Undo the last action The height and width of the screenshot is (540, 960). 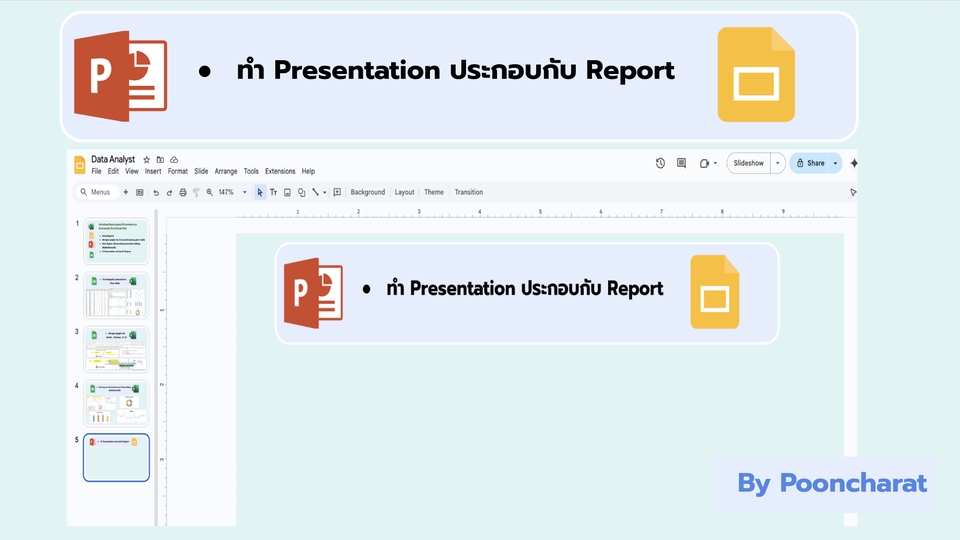156,192
